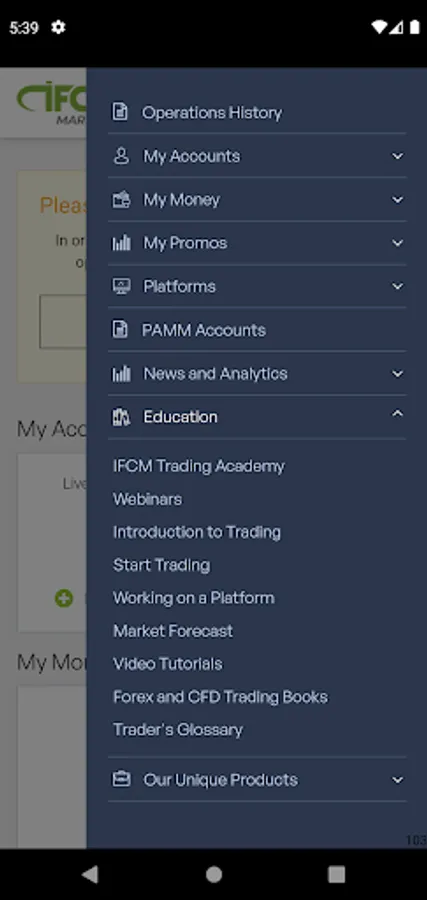Collapse the Education section arrow

point(397,413)
